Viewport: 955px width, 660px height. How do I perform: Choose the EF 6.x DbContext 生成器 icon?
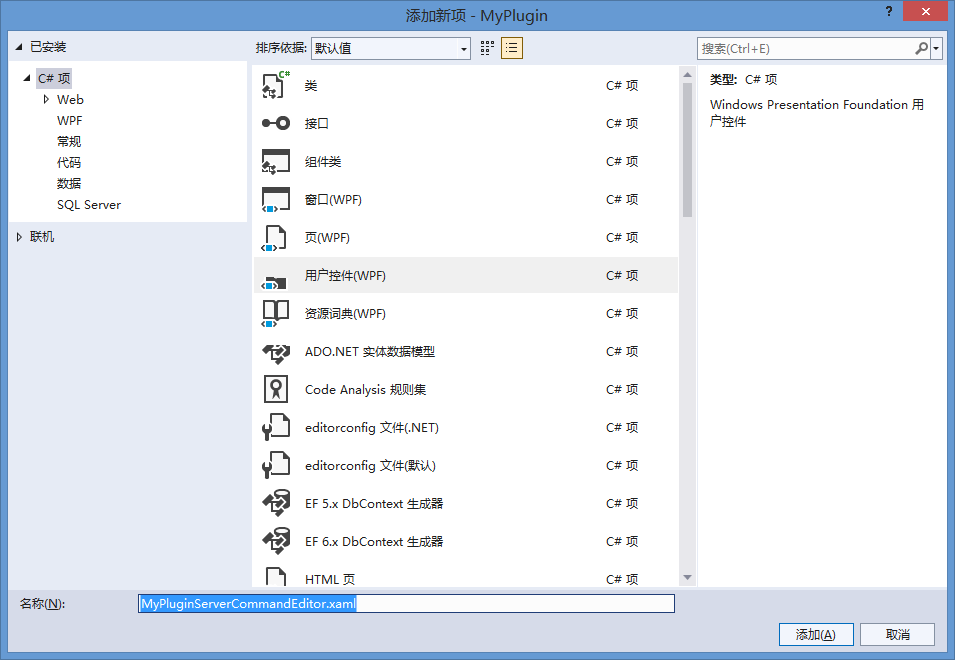pos(276,541)
